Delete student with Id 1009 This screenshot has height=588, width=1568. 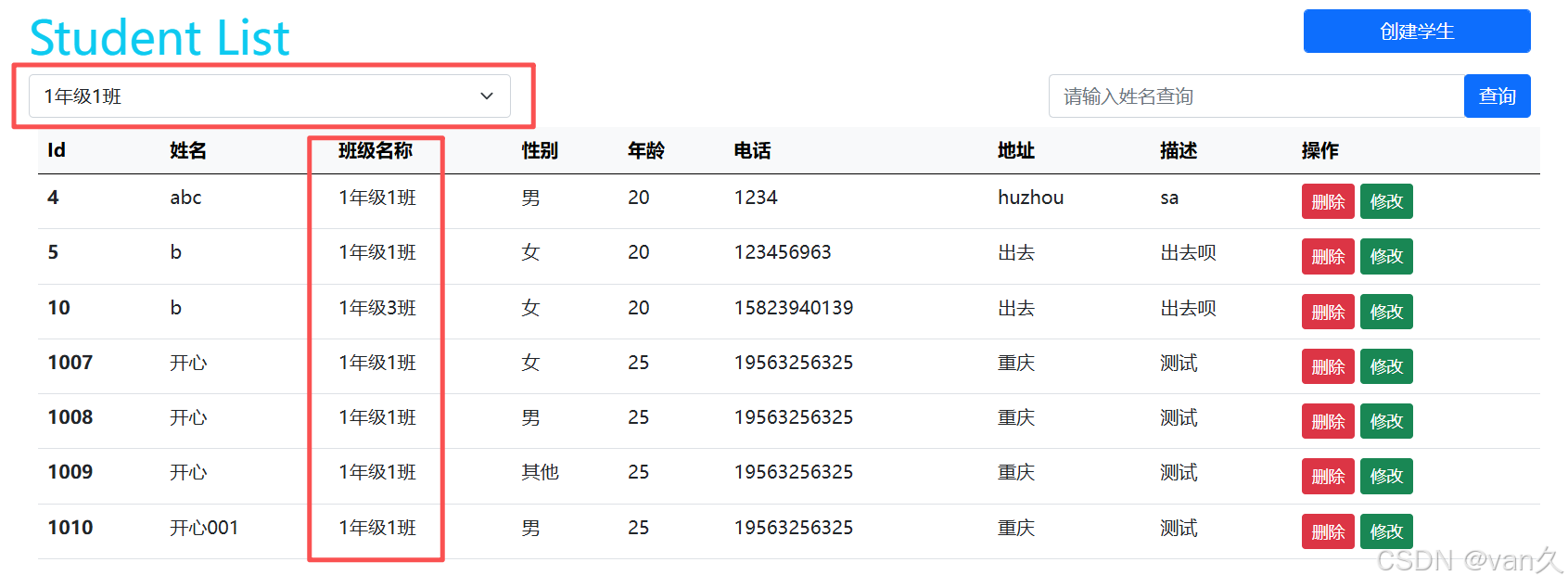pyautogui.click(x=1328, y=476)
